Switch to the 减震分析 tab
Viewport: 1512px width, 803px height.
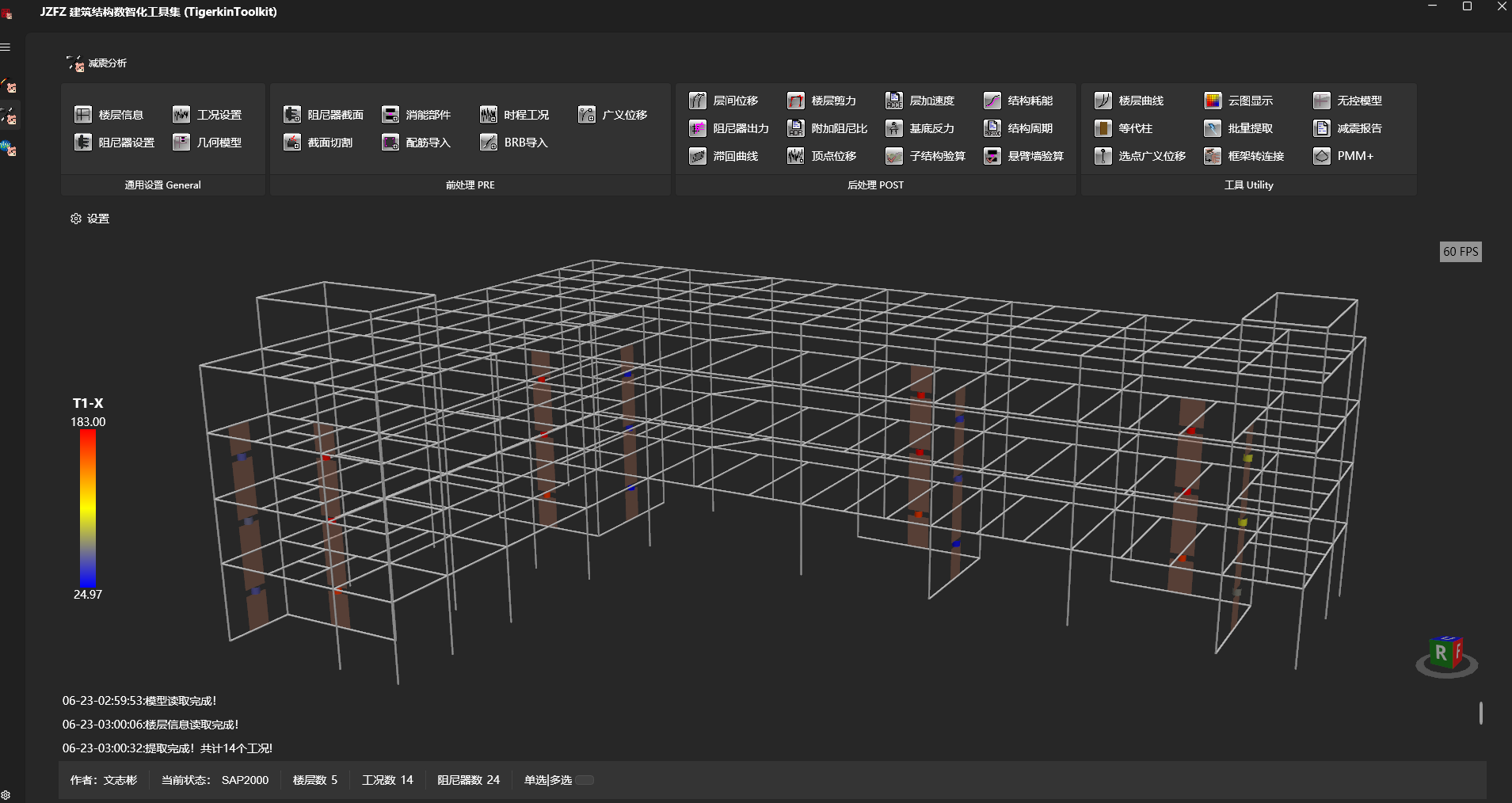click(x=97, y=63)
